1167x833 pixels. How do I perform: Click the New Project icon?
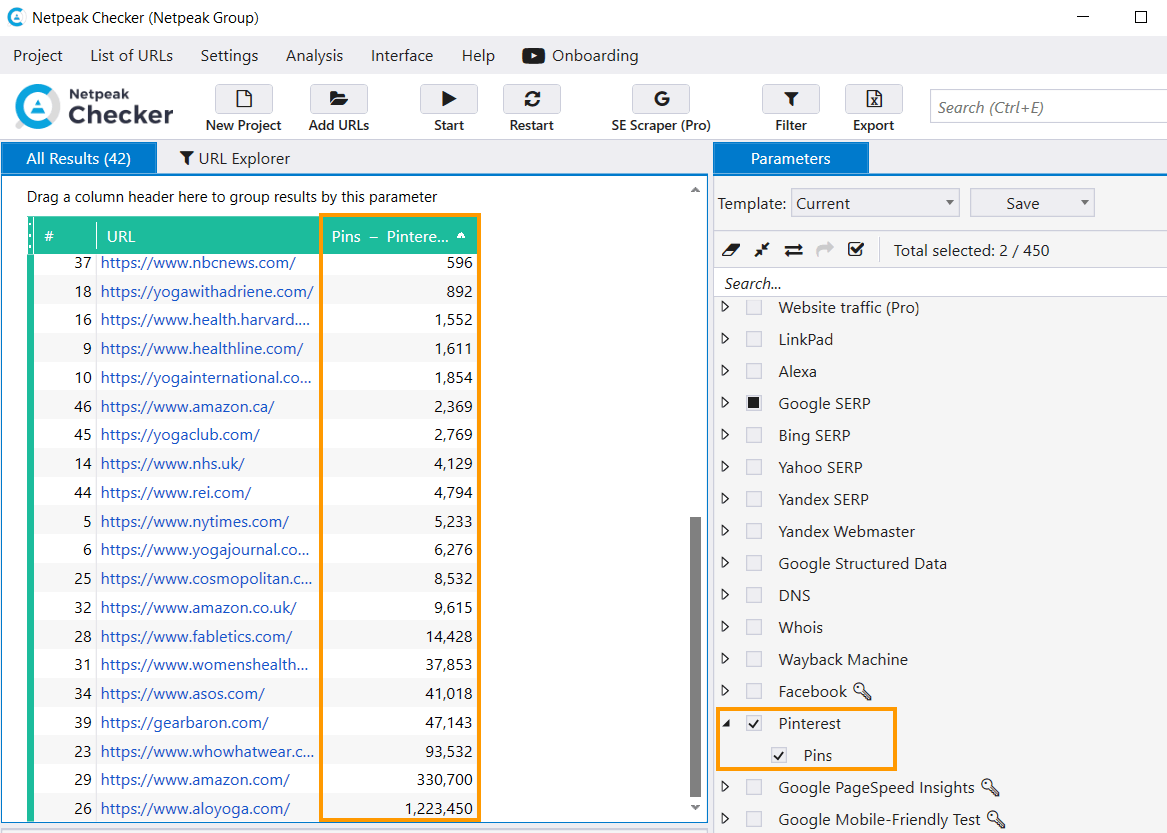coord(243,99)
